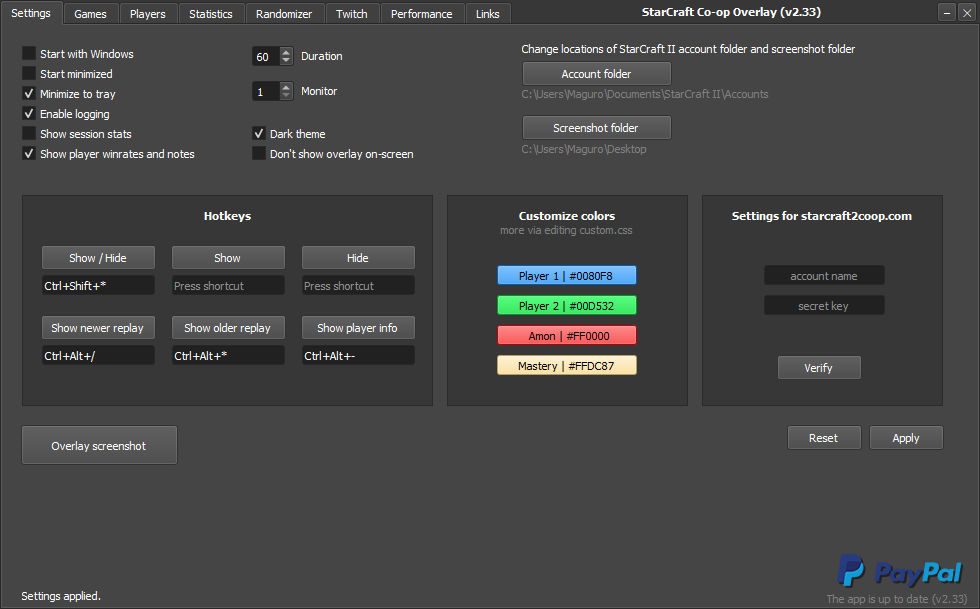Viewport: 980px width, 609px height.
Task: Click Show newer replay button
Action: 98,328
